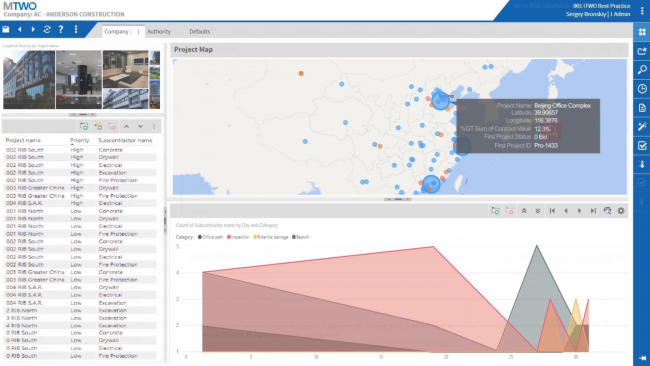This screenshot has height=366, width=650.
Task: Add sub-record in project list toolbar
Action: pos(98,126)
